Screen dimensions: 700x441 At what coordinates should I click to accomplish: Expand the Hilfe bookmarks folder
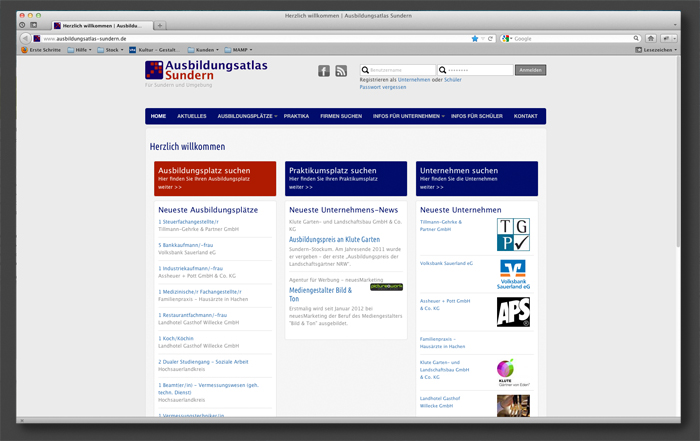(x=79, y=50)
